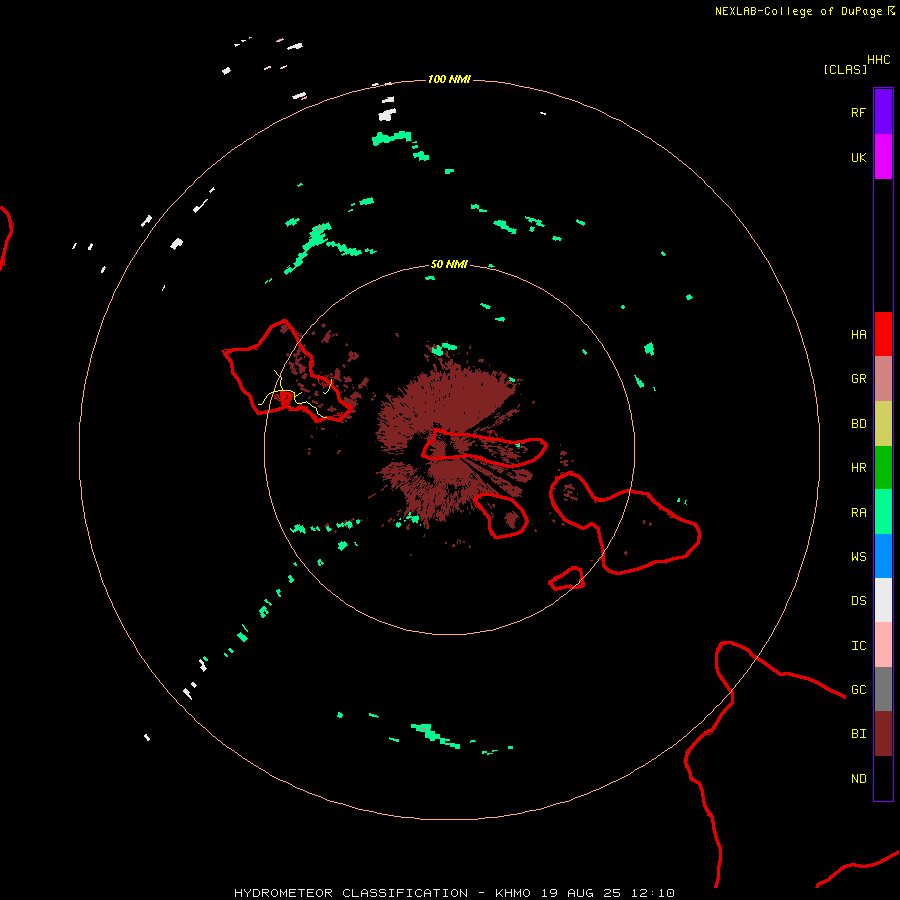This screenshot has height=900, width=900.
Task: Click the "UK" legend label
Action: (x=859, y=158)
